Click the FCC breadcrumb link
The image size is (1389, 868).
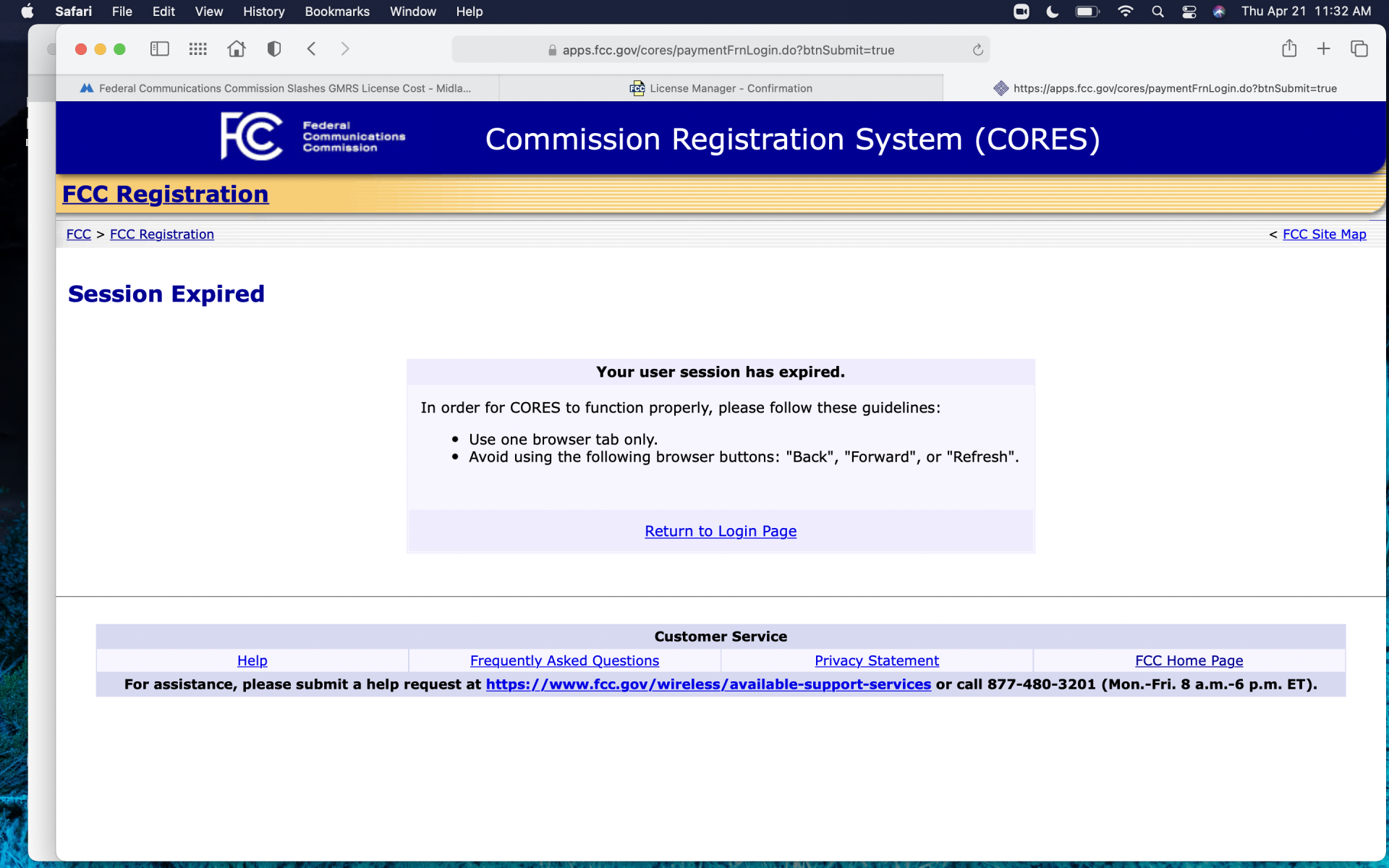(78, 234)
